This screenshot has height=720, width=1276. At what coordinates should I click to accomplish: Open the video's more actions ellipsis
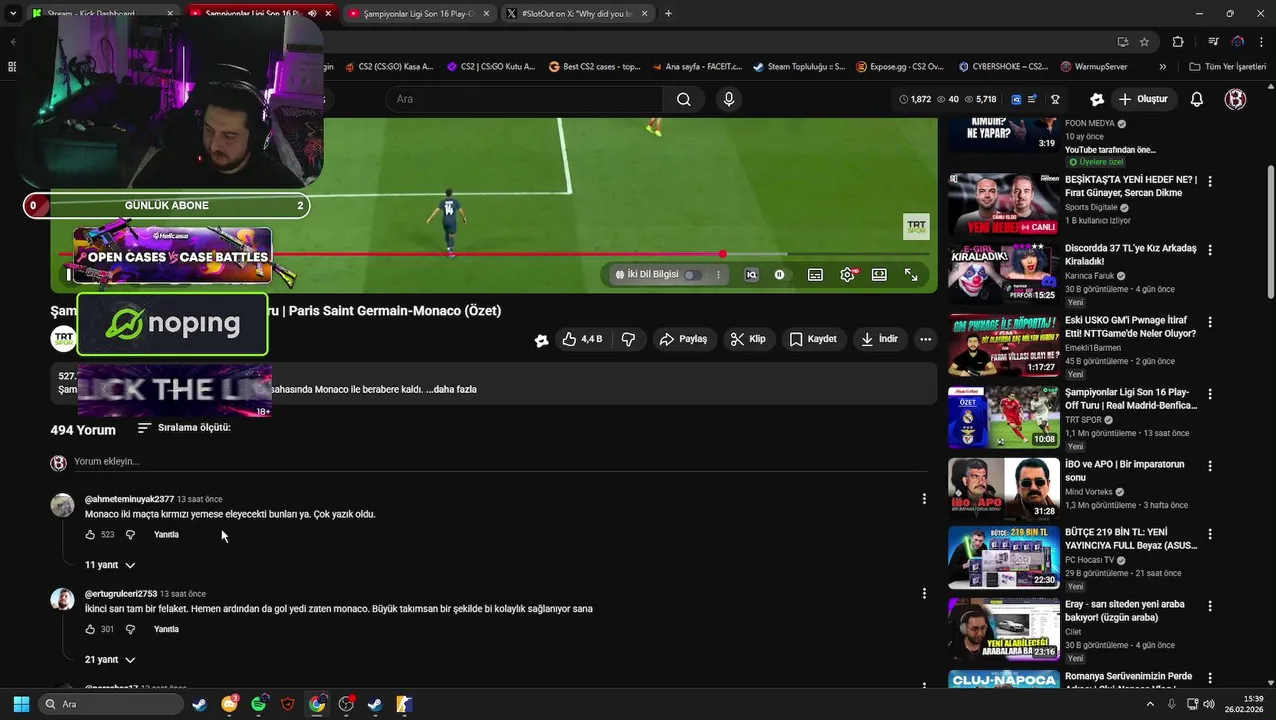(x=925, y=339)
